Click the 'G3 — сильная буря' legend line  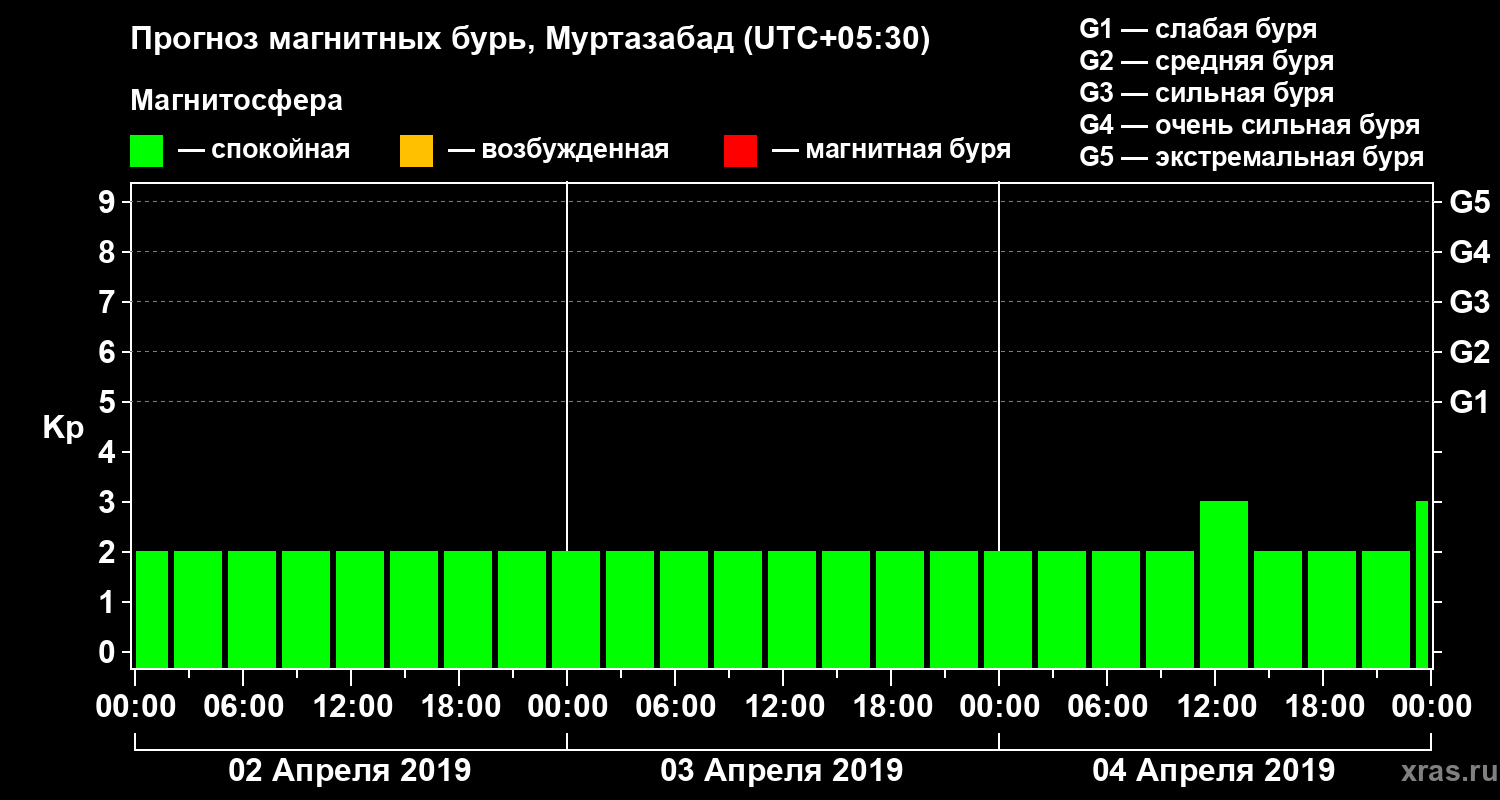[x=1206, y=93]
